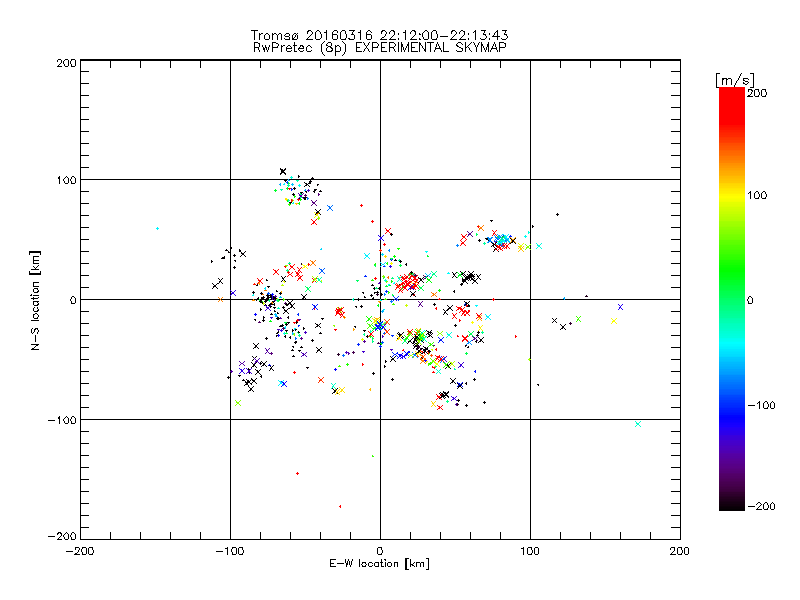800x600 pixels.
Task: Click the colorbar tick label −100
Action: (x=761, y=405)
